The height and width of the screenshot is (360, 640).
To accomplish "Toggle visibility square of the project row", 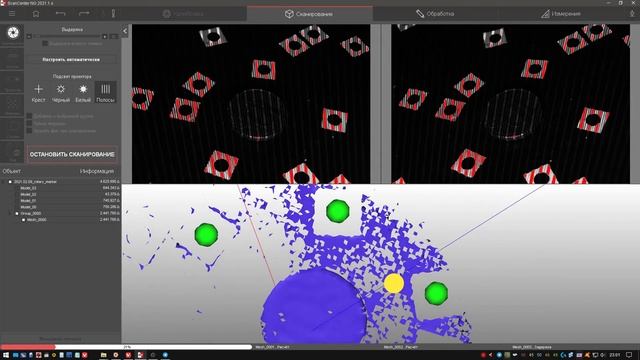I will pyautogui.click(x=10, y=182).
